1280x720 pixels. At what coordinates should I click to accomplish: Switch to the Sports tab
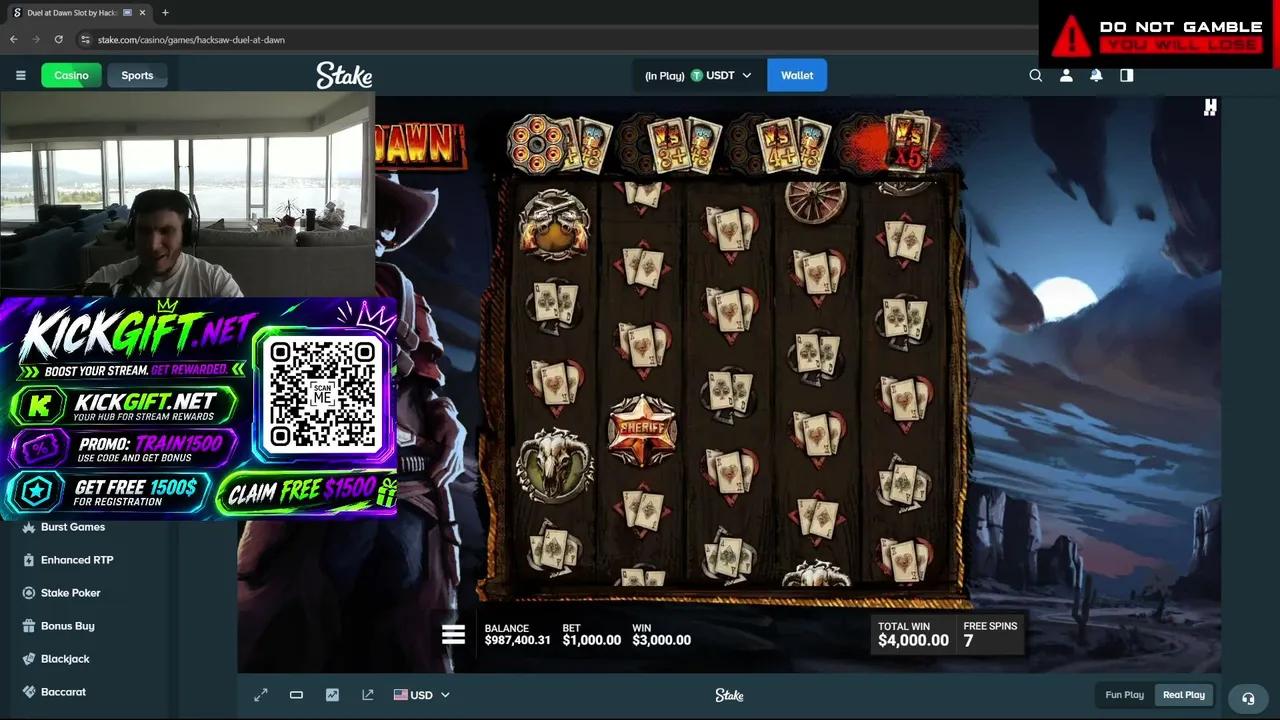(x=137, y=75)
